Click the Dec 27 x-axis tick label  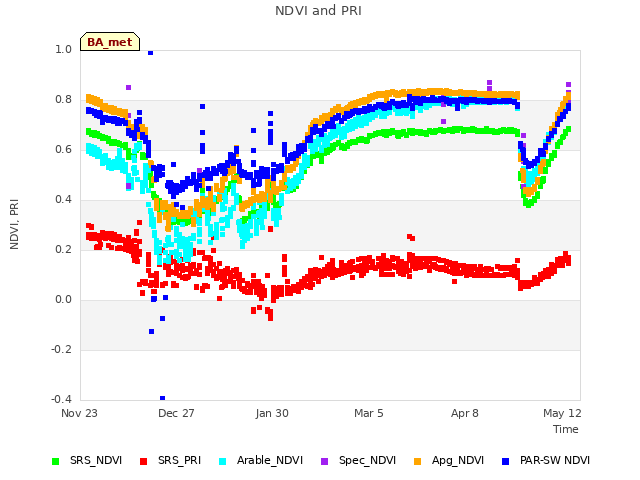click(176, 413)
